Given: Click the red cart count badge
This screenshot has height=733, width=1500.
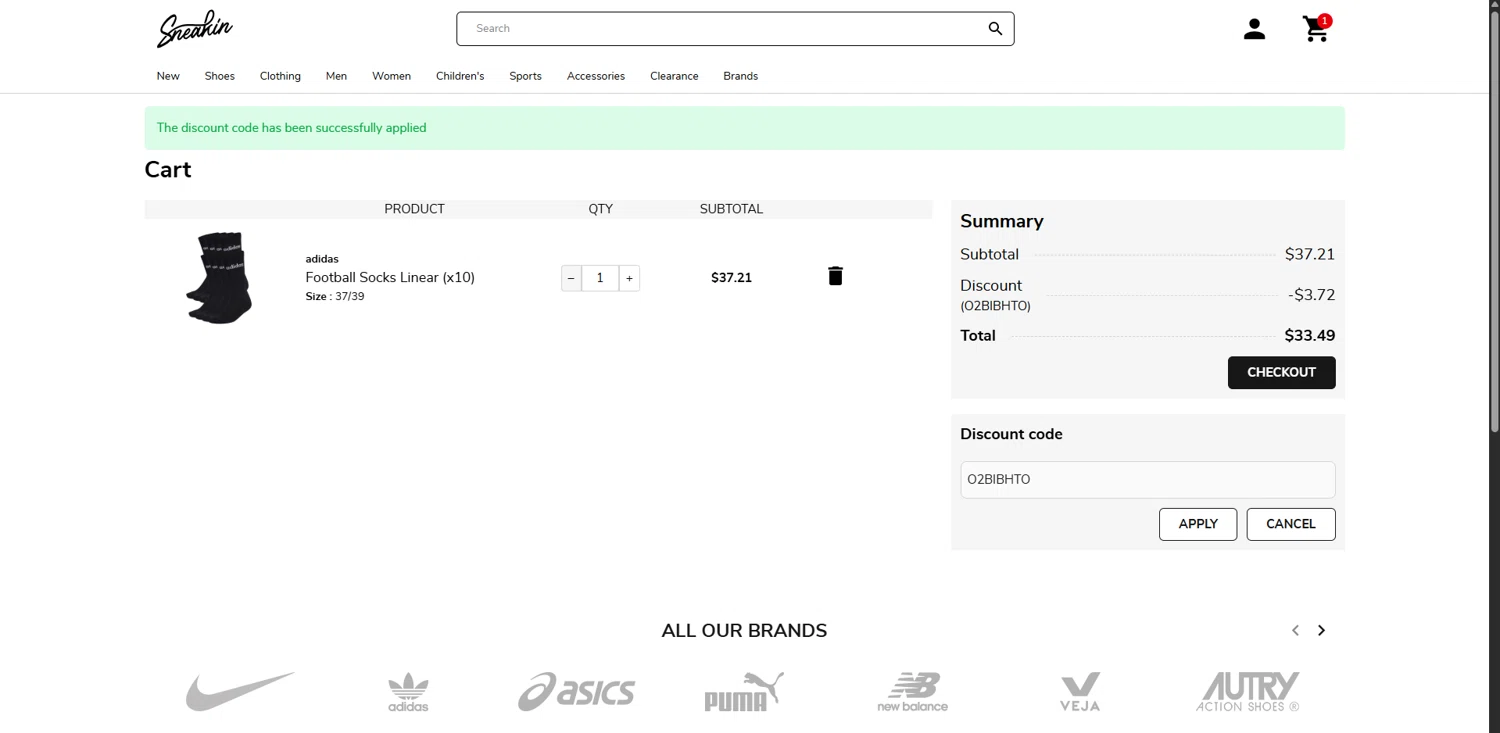Looking at the screenshot, I should 1325,21.
